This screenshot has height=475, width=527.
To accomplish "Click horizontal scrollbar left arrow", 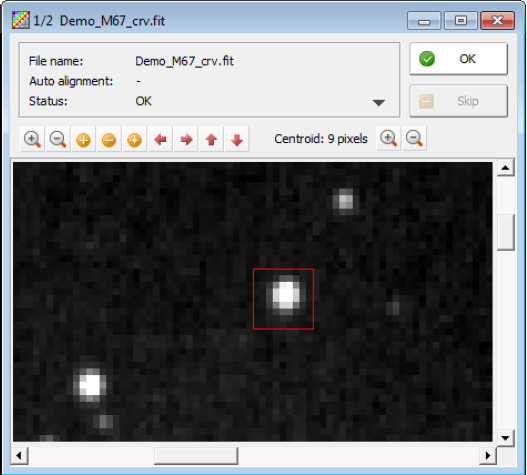I will 19,456.
